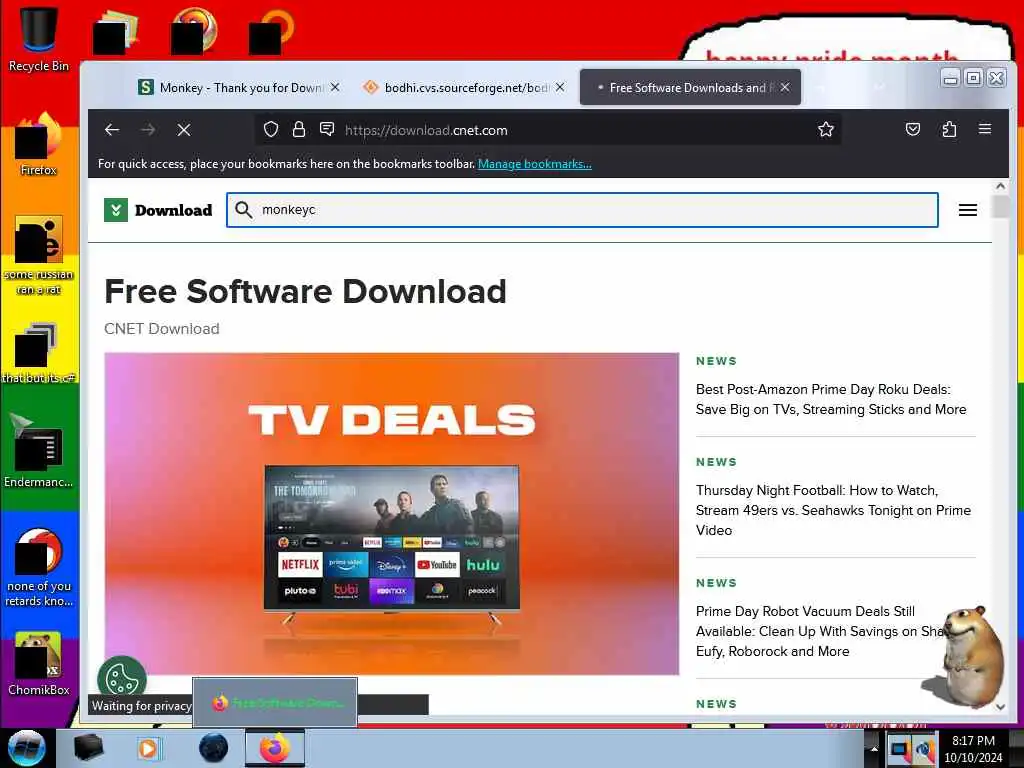
Task: Open the media player taskbar icon
Action: point(148,748)
